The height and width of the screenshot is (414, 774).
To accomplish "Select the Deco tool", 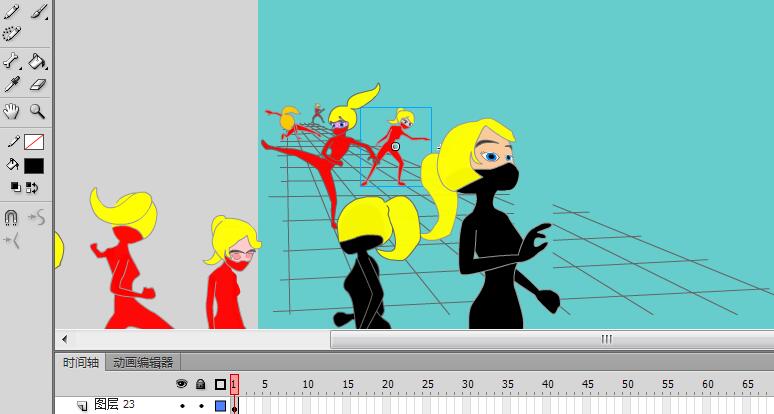I will point(12,34).
